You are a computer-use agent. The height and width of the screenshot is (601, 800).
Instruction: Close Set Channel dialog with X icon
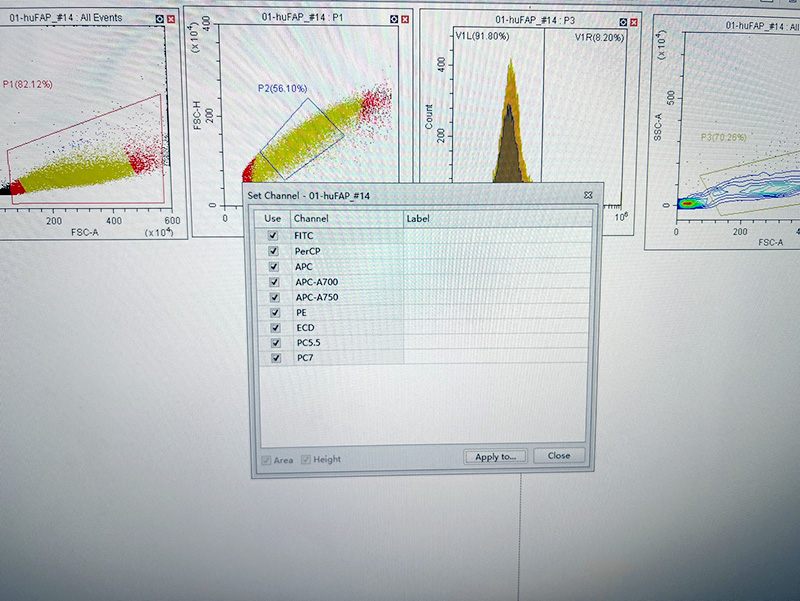pyautogui.click(x=588, y=195)
